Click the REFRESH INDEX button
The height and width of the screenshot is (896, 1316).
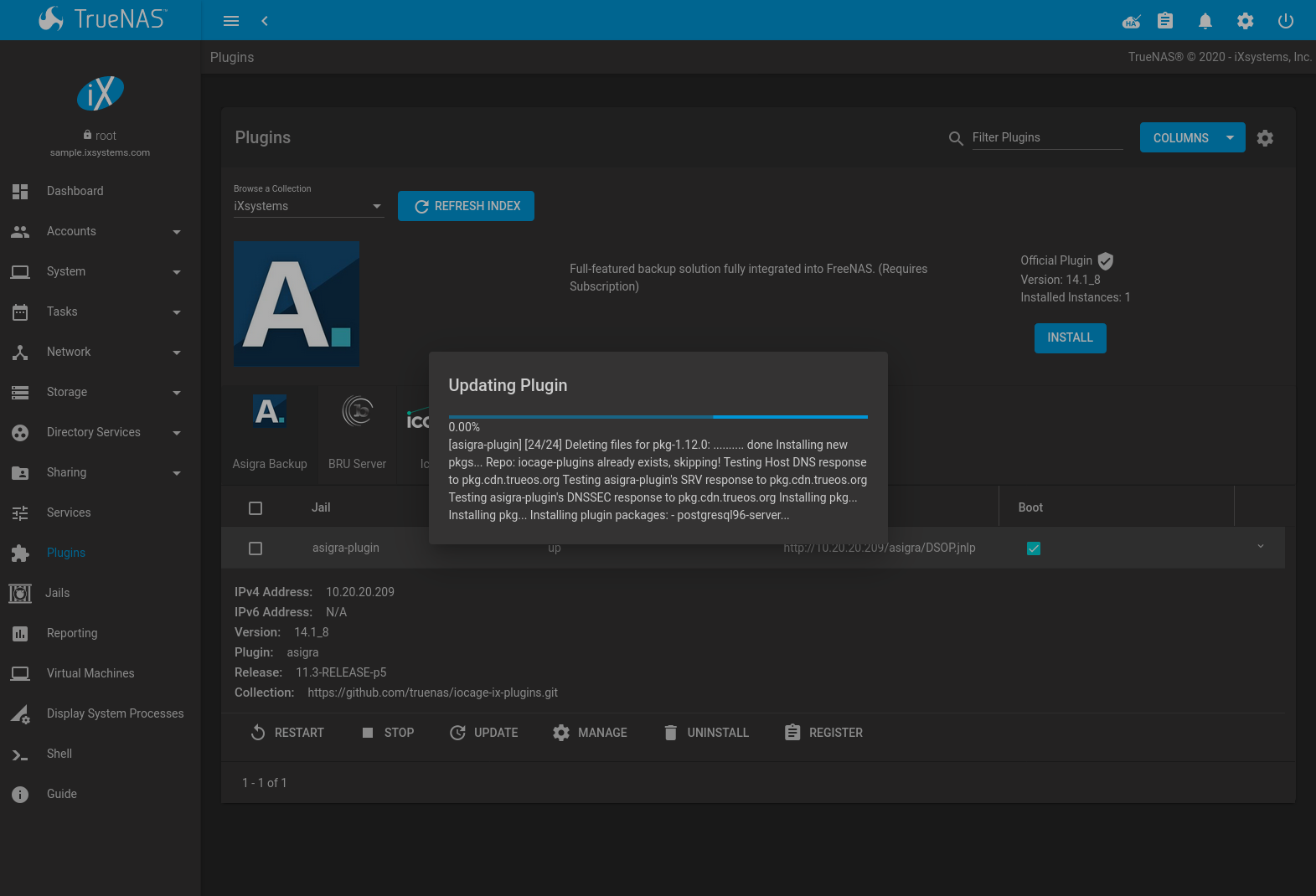coord(466,206)
